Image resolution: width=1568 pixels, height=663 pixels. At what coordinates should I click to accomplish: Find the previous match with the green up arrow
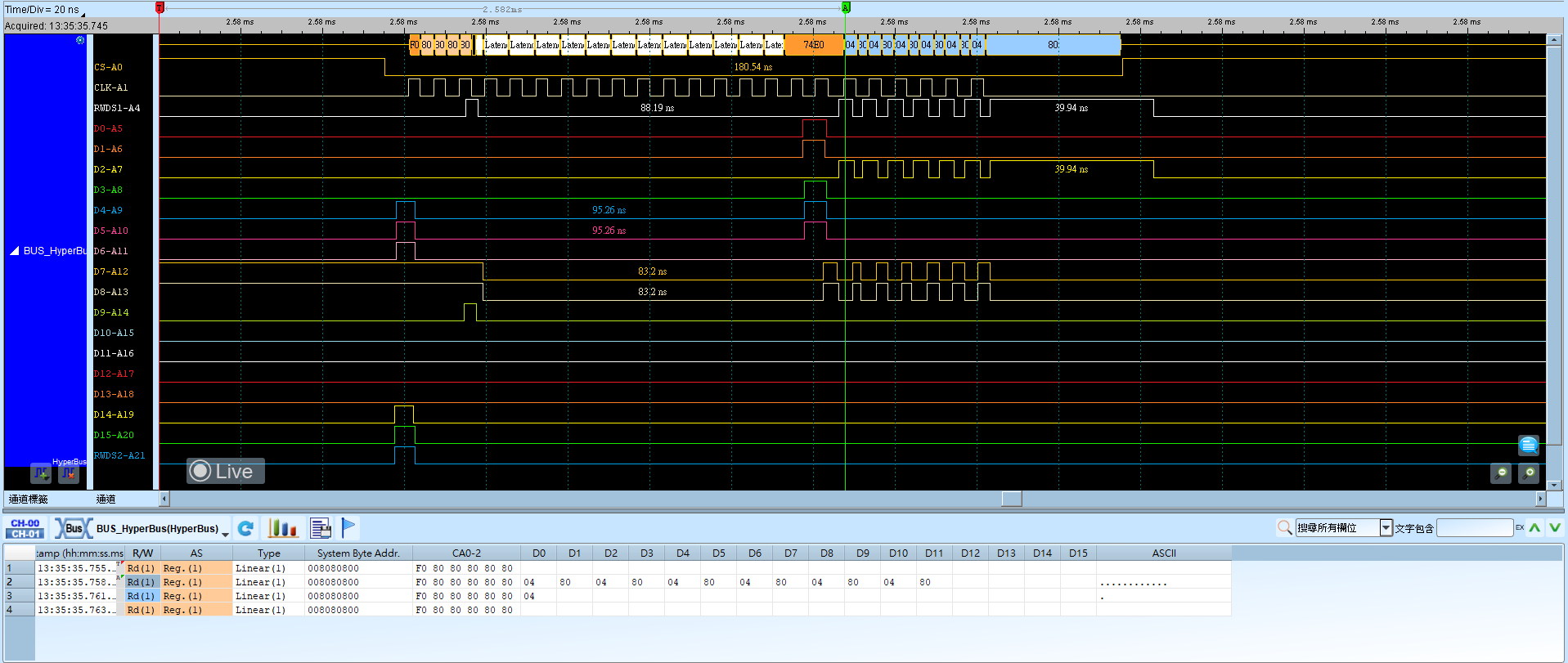pos(1534,528)
